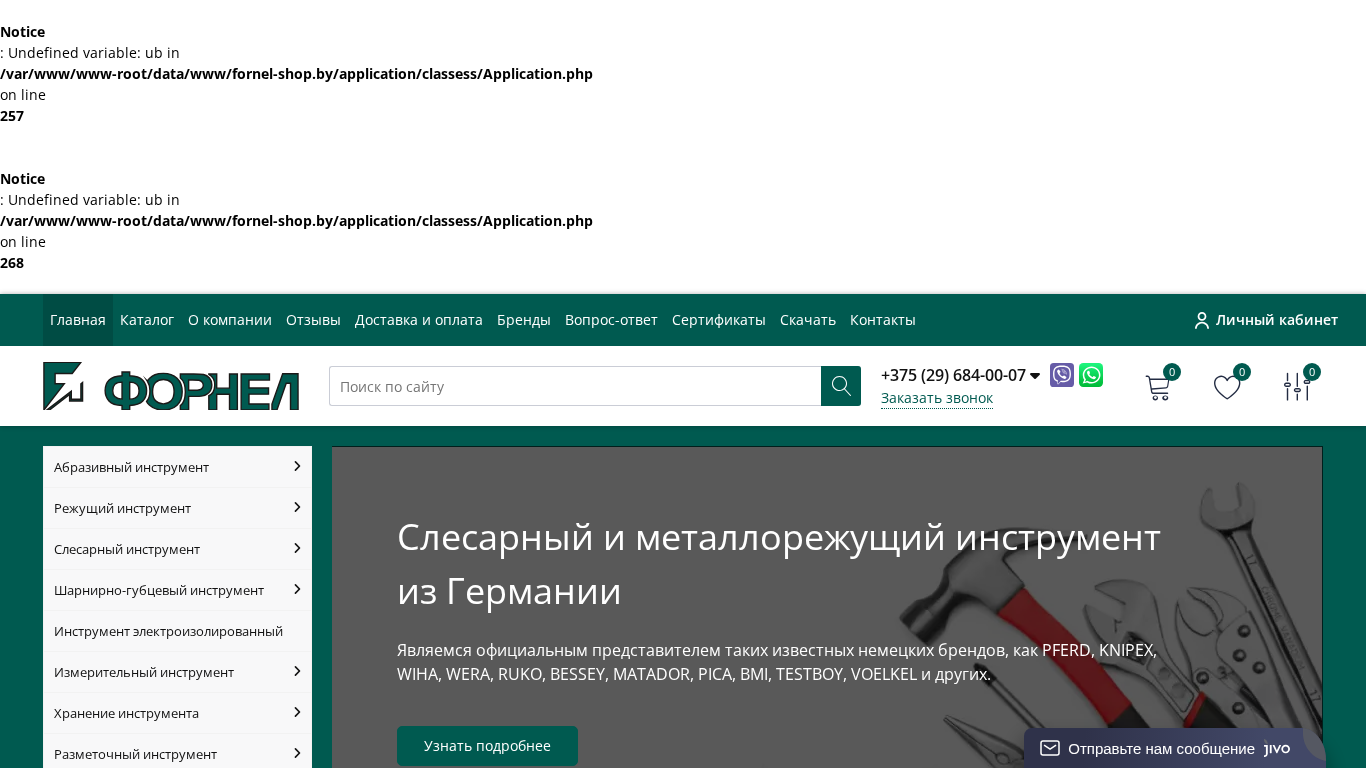Open the product comparison sliders icon
This screenshot has height=768, width=1366.
(x=1297, y=387)
